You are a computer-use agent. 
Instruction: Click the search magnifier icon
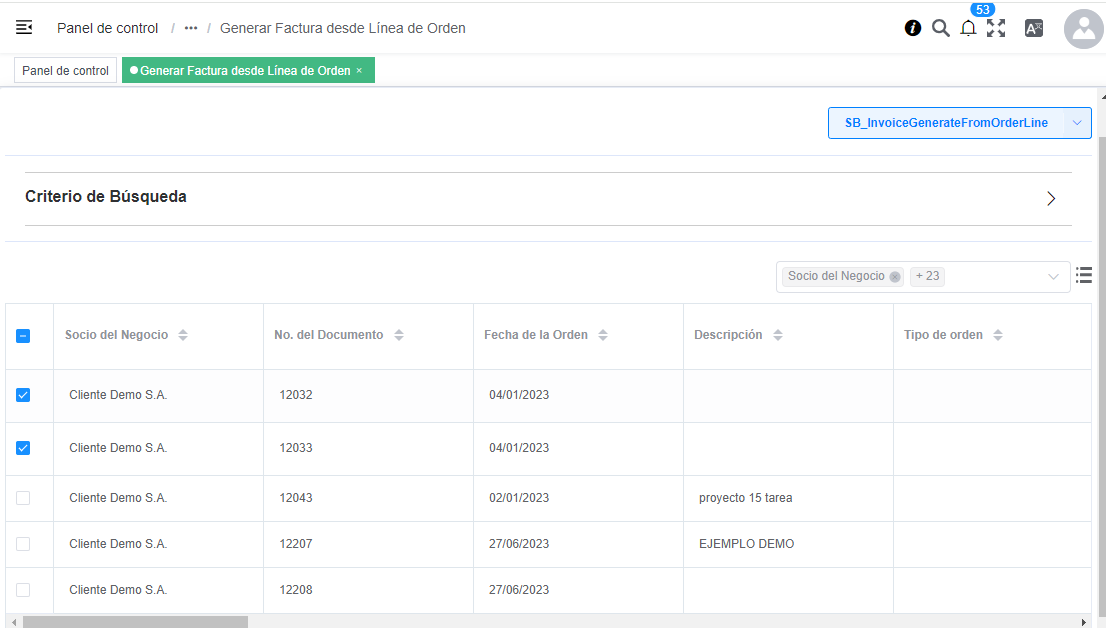940,28
